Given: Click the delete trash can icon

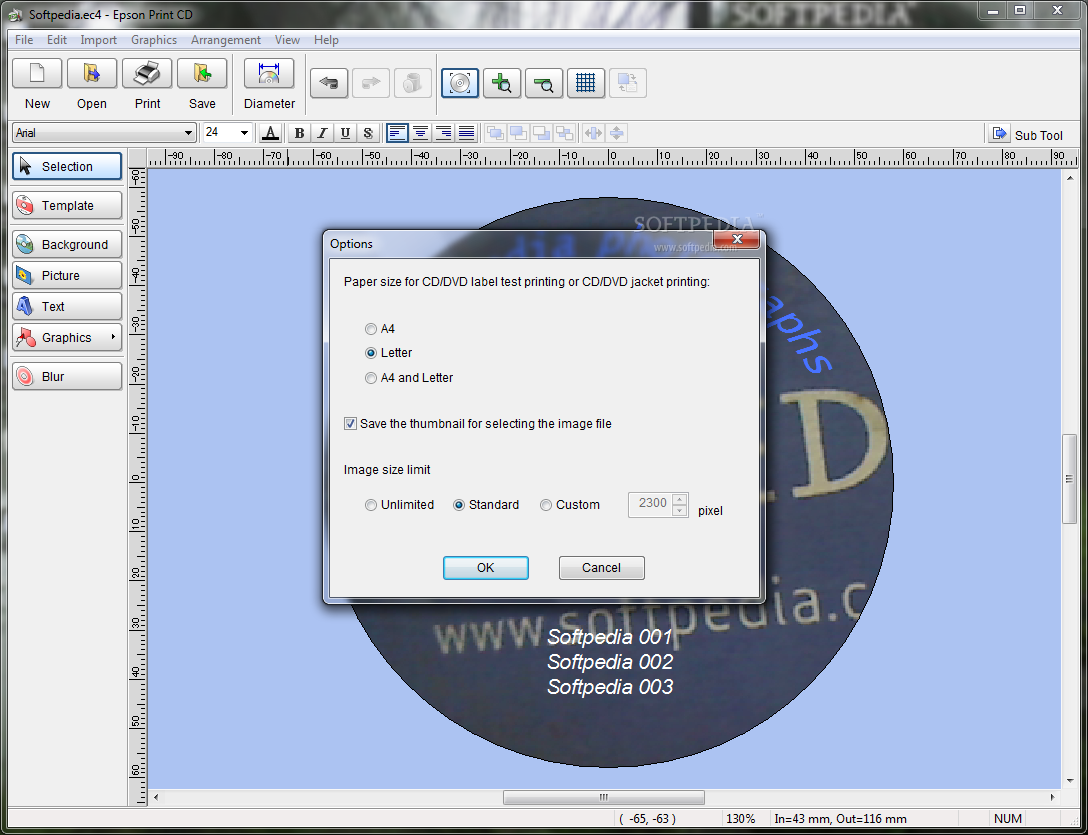Looking at the screenshot, I should 413,83.
